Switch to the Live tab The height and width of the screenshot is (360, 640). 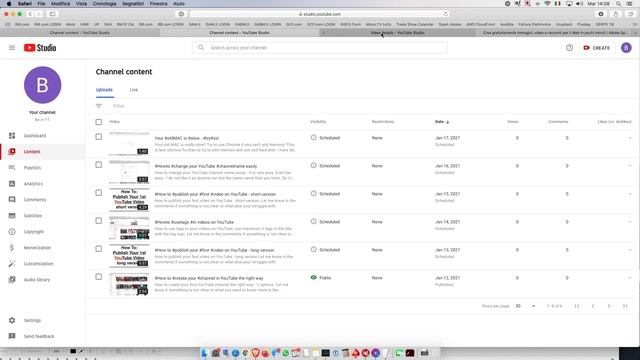(134, 90)
